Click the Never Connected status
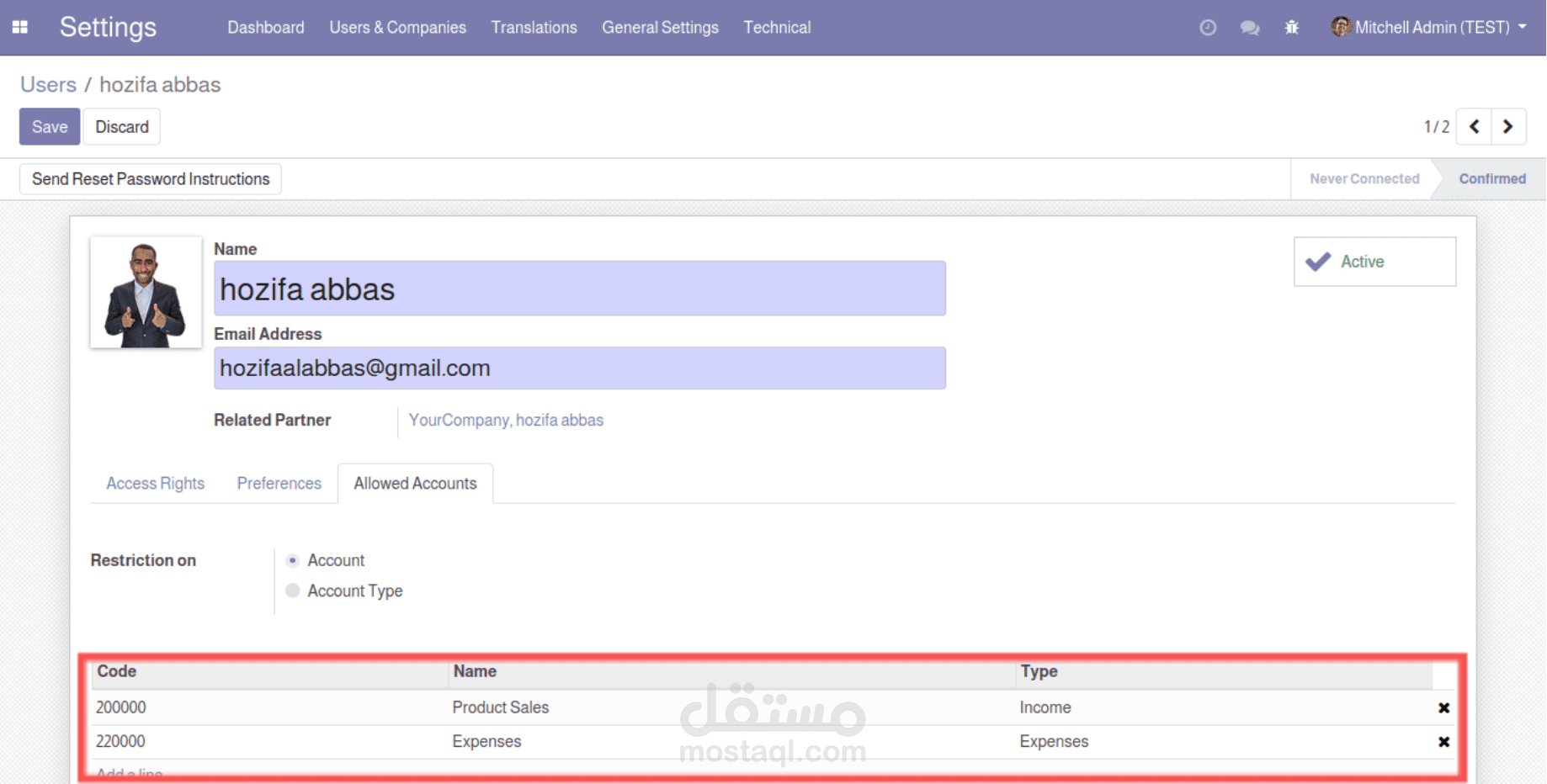 coord(1364,179)
